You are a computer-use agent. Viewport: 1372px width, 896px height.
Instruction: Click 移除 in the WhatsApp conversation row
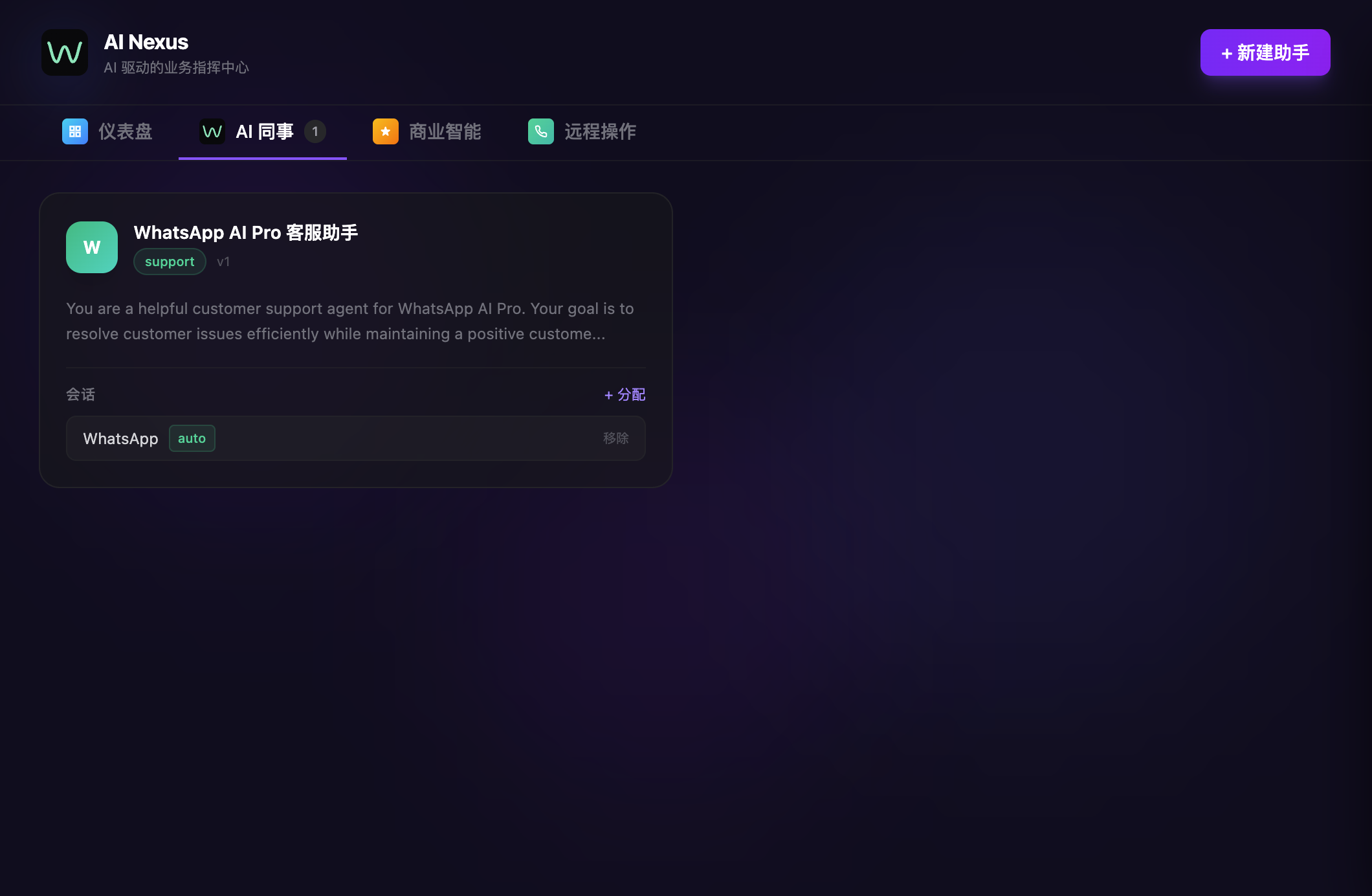click(615, 438)
